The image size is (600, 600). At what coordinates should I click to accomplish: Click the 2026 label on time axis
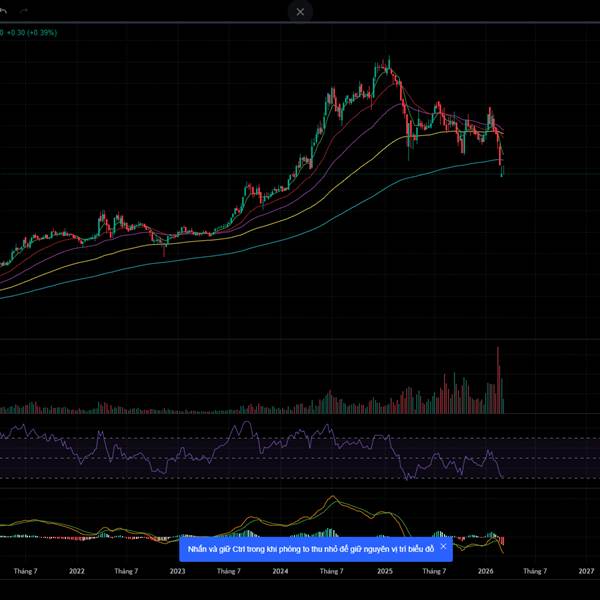point(486,571)
